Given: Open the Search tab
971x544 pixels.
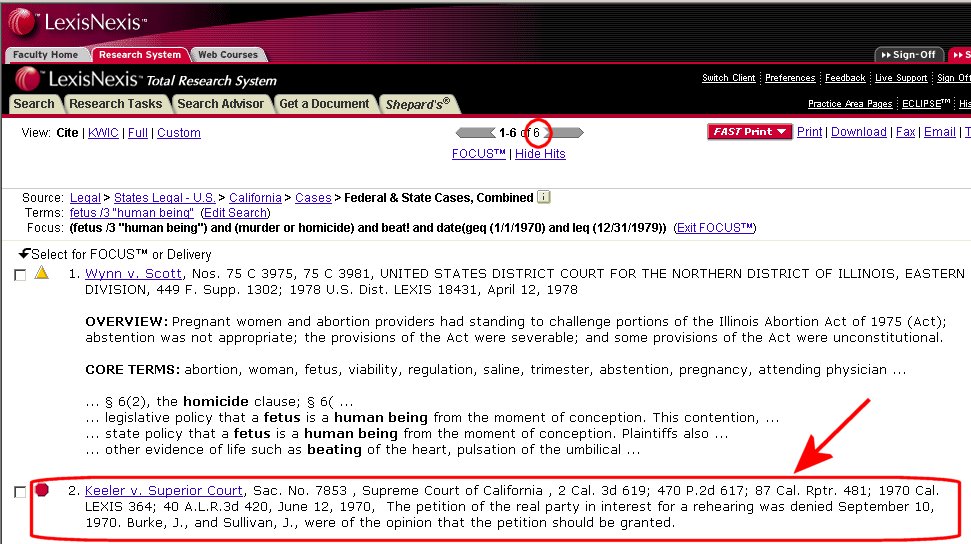Looking at the screenshot, I should [34, 103].
